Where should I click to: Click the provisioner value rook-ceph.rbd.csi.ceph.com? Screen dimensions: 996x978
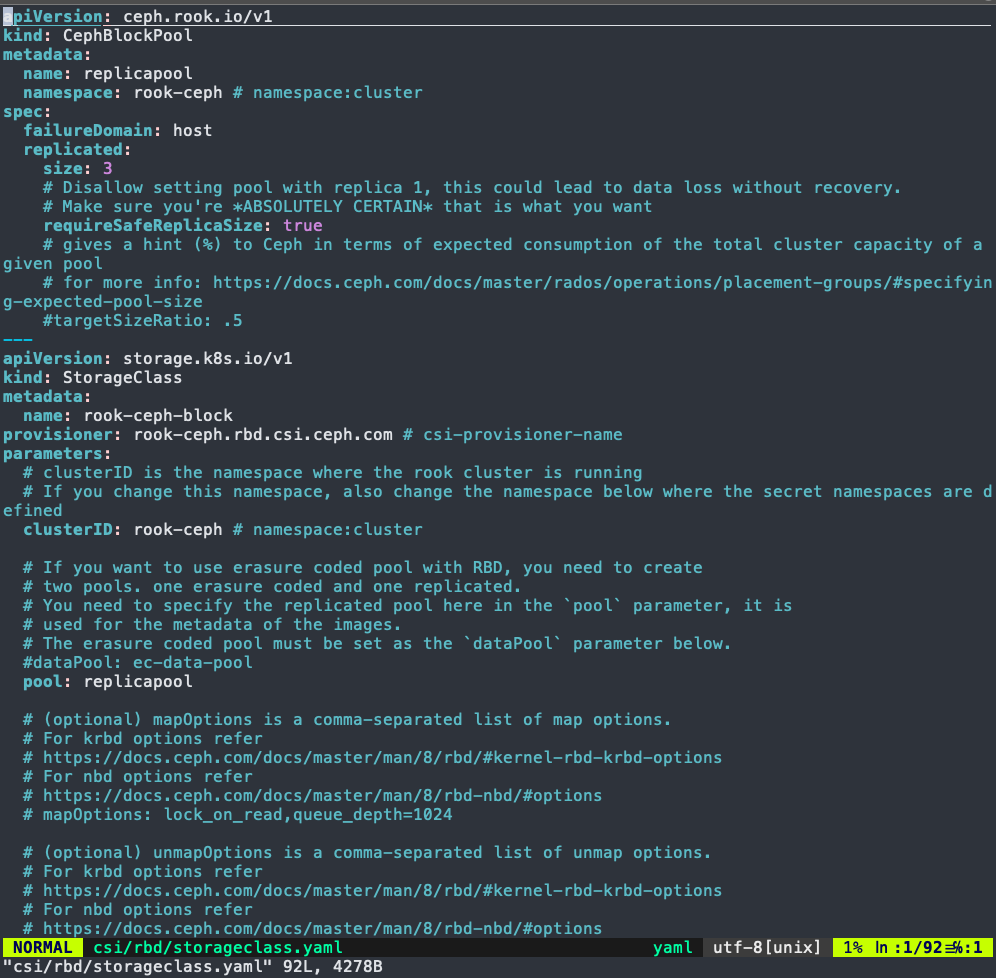click(x=257, y=434)
